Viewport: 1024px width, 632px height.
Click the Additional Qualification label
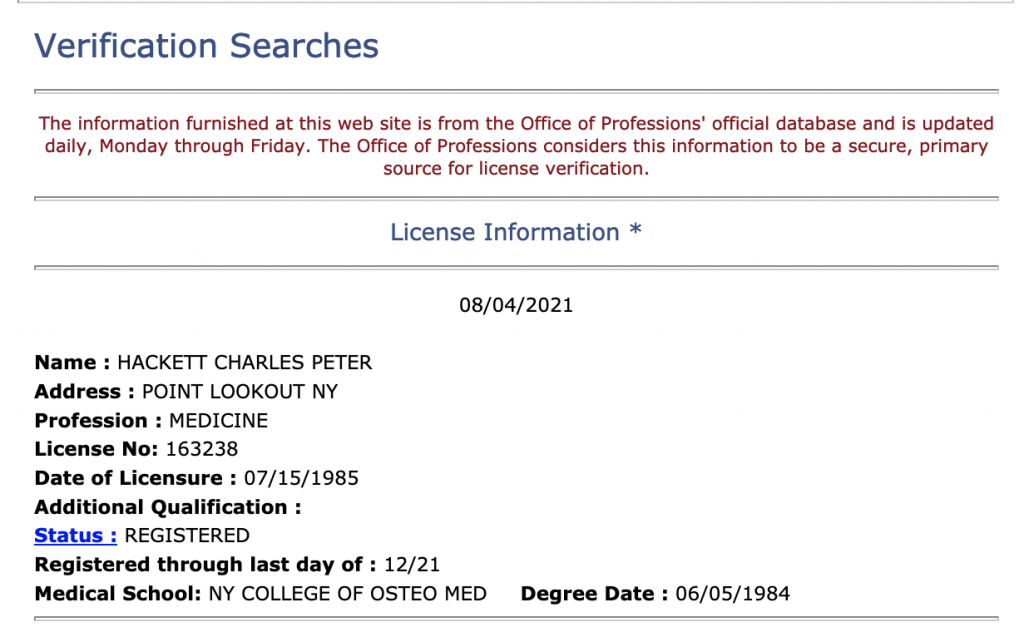(168, 507)
